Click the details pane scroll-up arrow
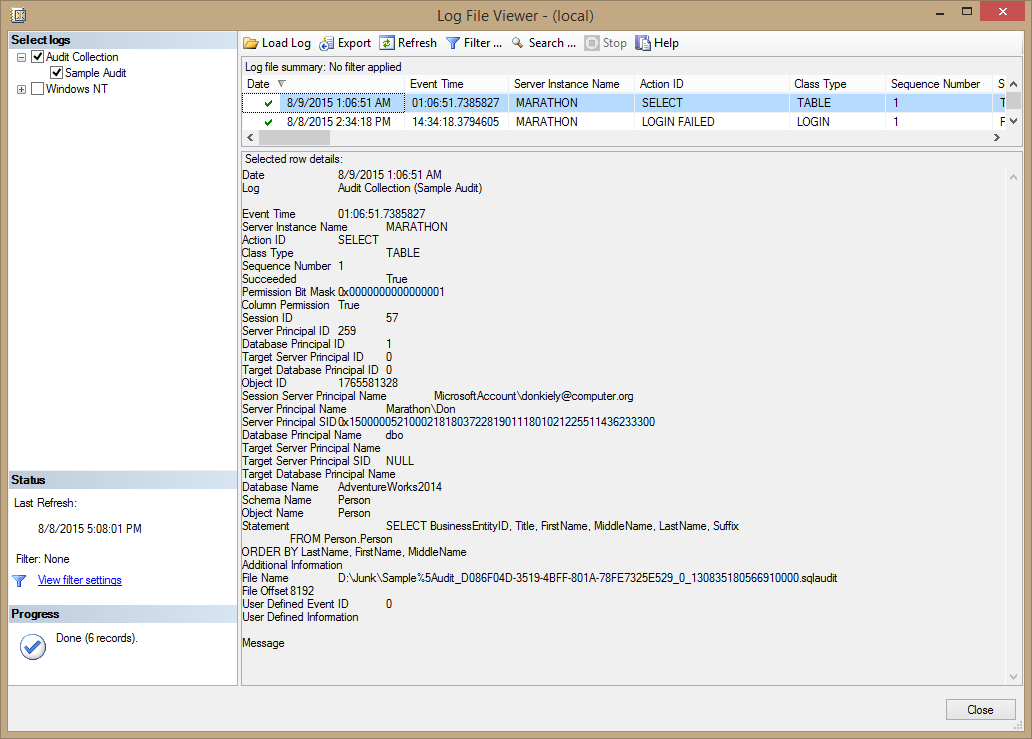 click(x=1013, y=178)
